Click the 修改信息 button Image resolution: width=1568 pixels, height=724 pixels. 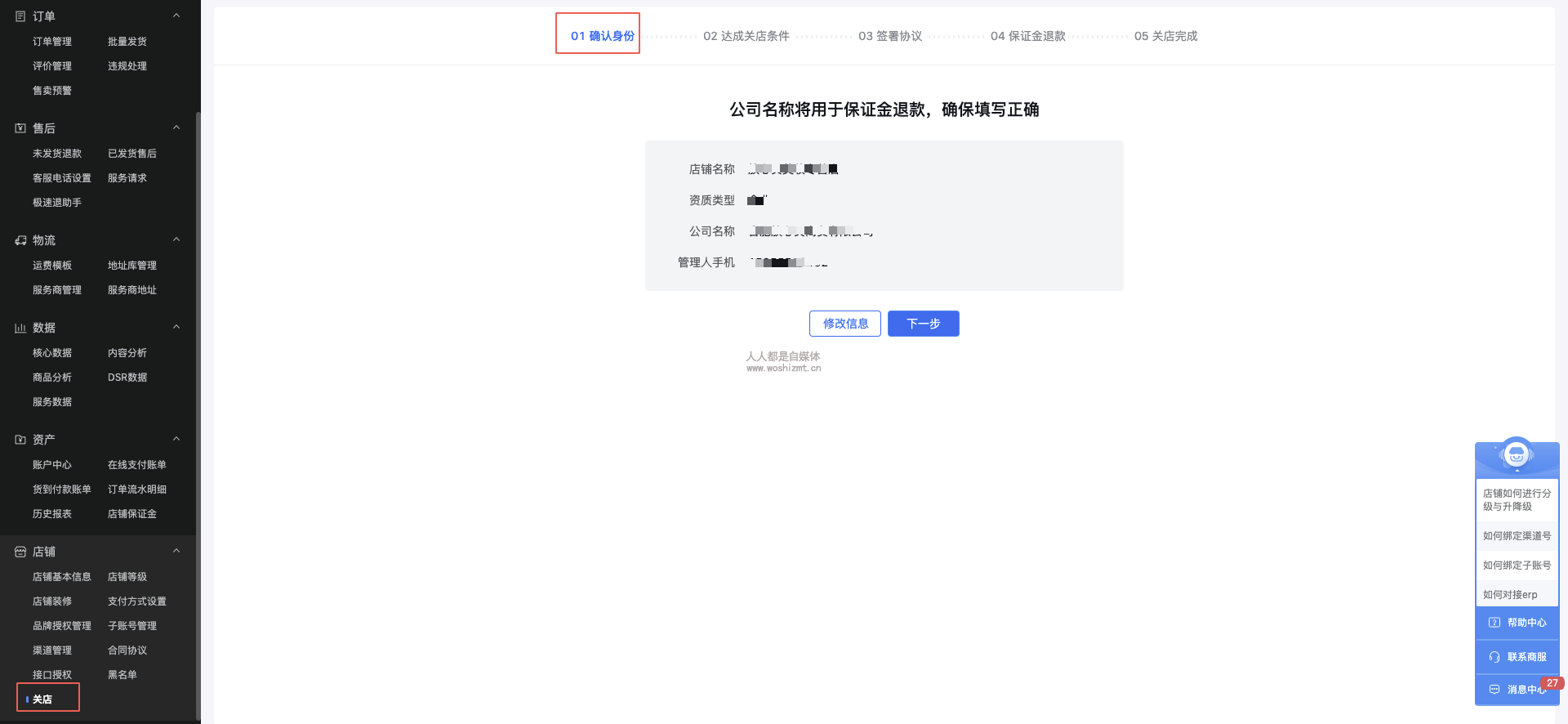pos(845,324)
